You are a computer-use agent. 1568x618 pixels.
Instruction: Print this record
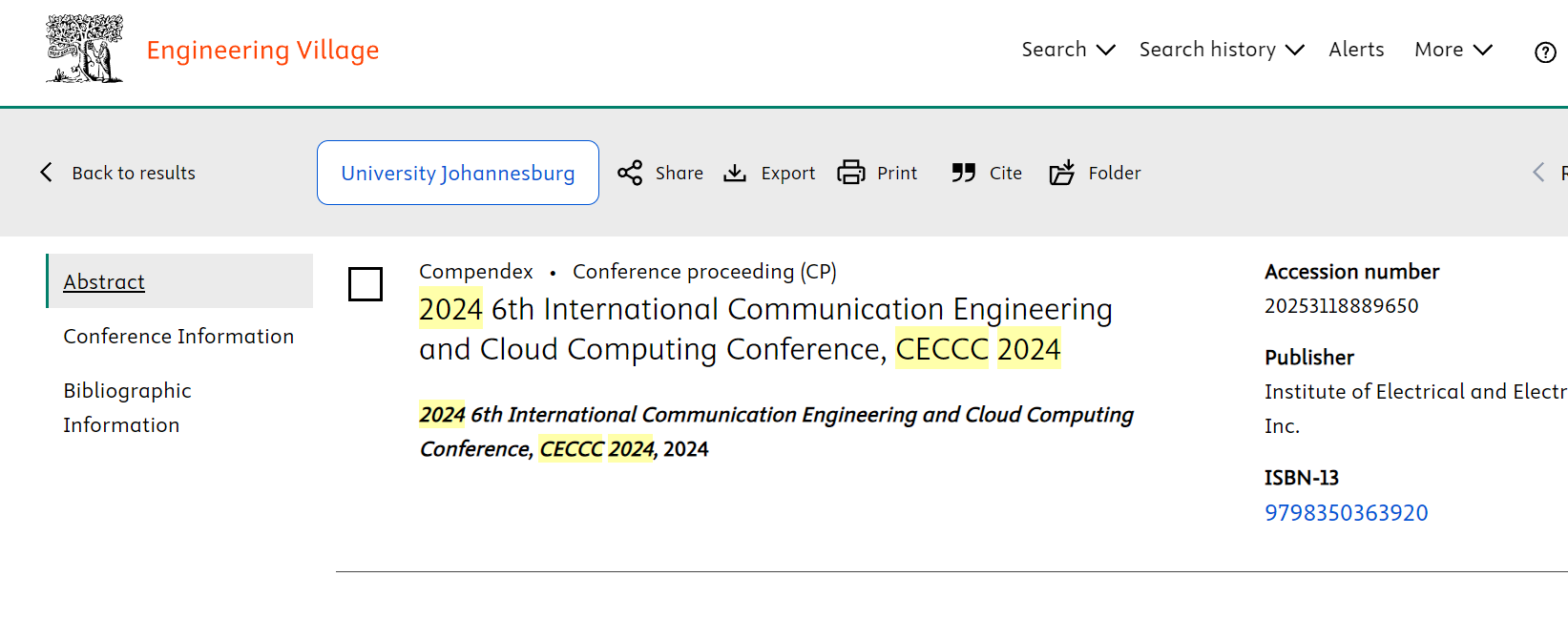(x=877, y=173)
